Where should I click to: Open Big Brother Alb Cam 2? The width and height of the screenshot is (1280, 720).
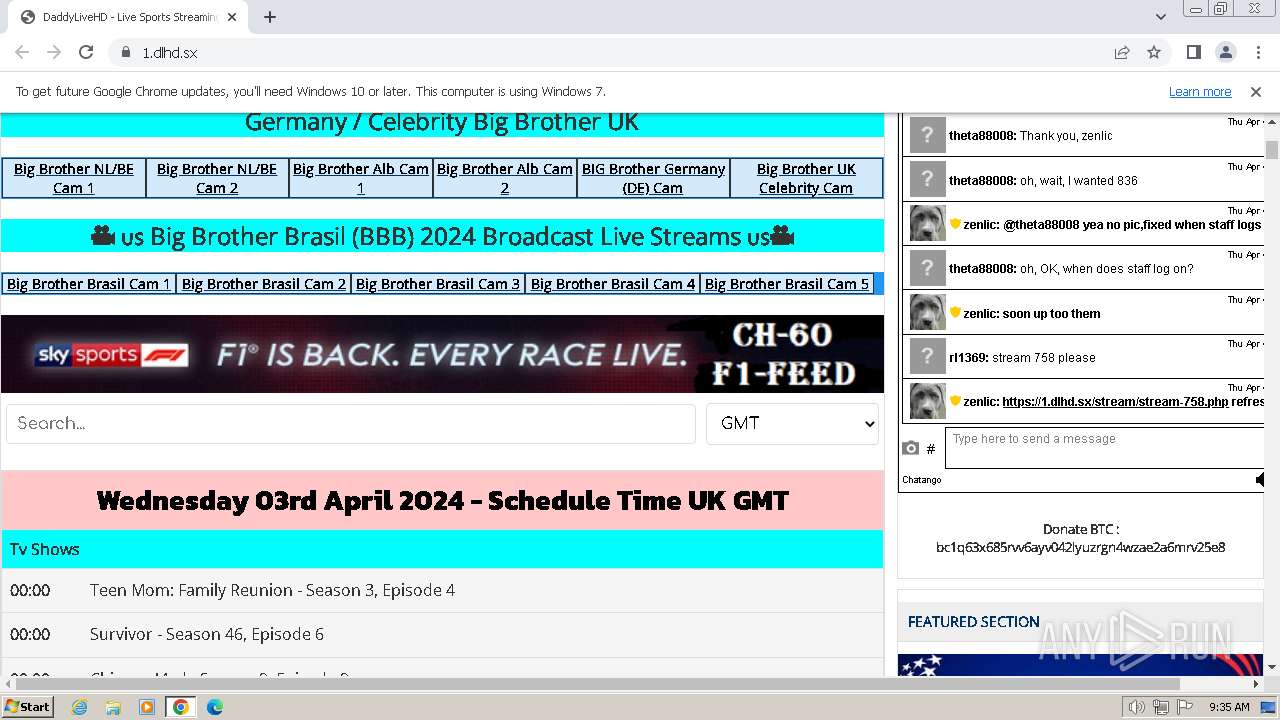[x=504, y=178]
